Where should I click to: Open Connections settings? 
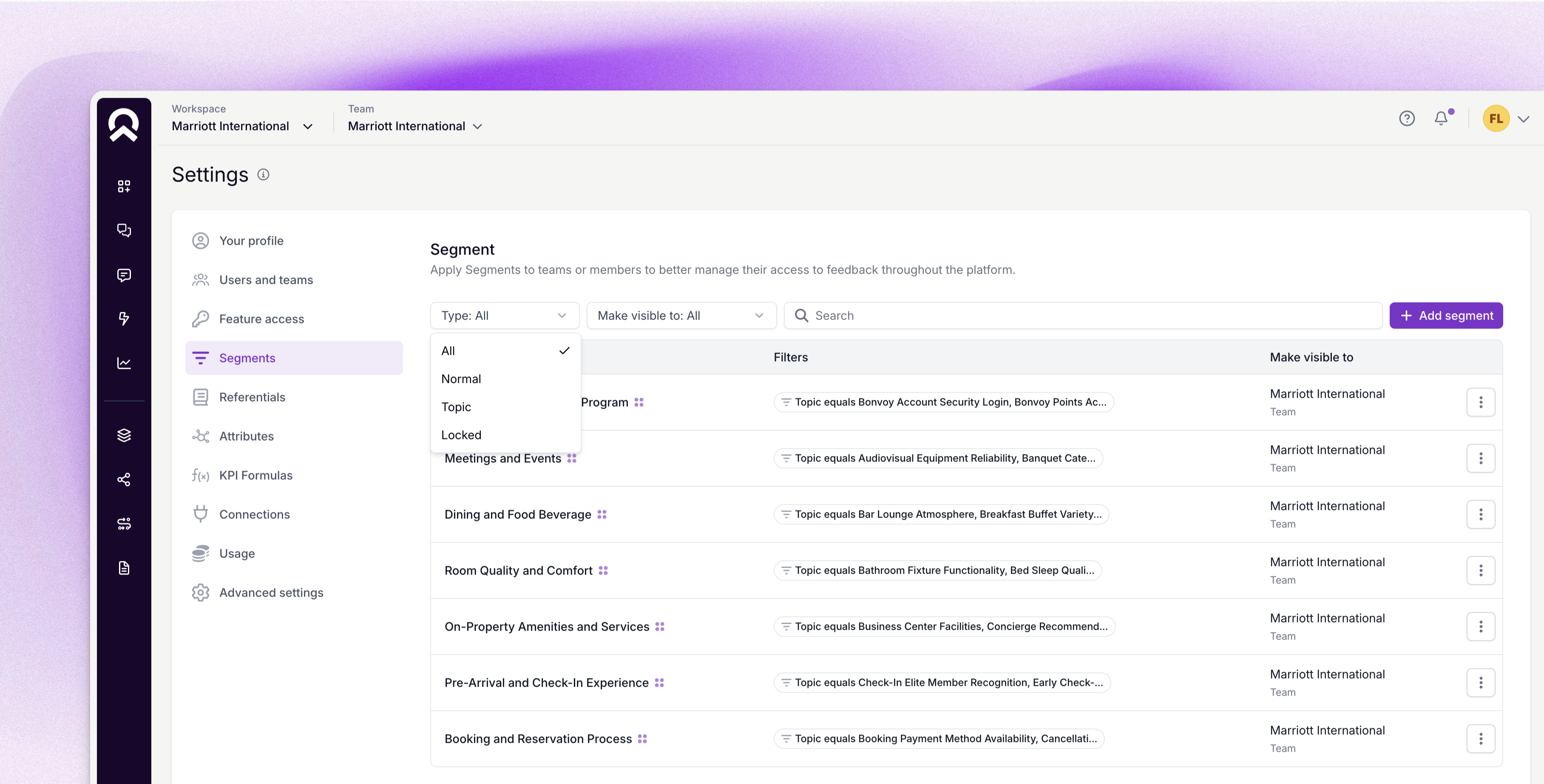tap(294, 515)
